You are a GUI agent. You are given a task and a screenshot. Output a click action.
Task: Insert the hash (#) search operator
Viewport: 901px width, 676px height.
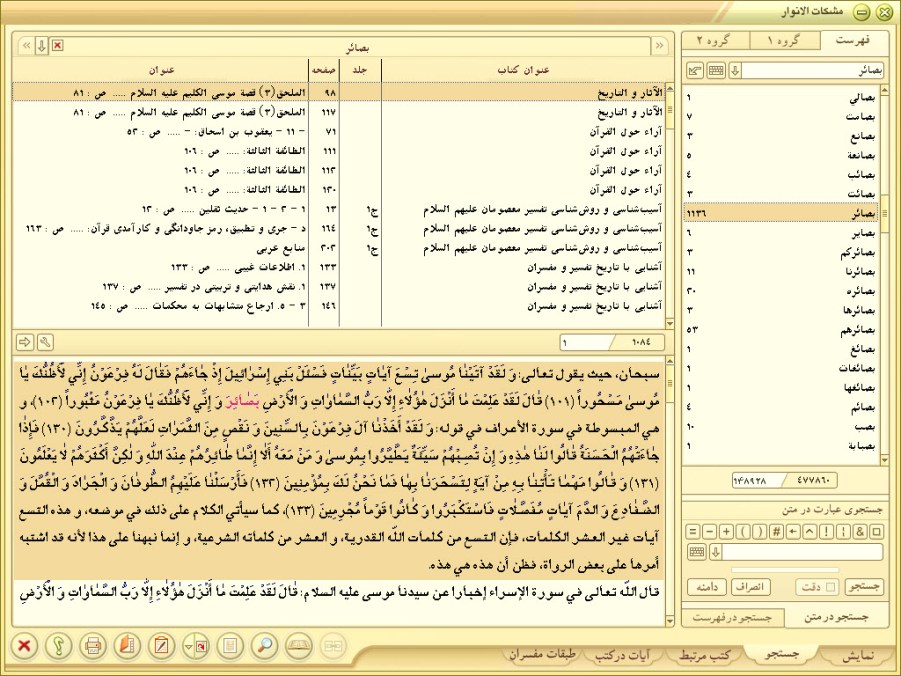coord(776,532)
